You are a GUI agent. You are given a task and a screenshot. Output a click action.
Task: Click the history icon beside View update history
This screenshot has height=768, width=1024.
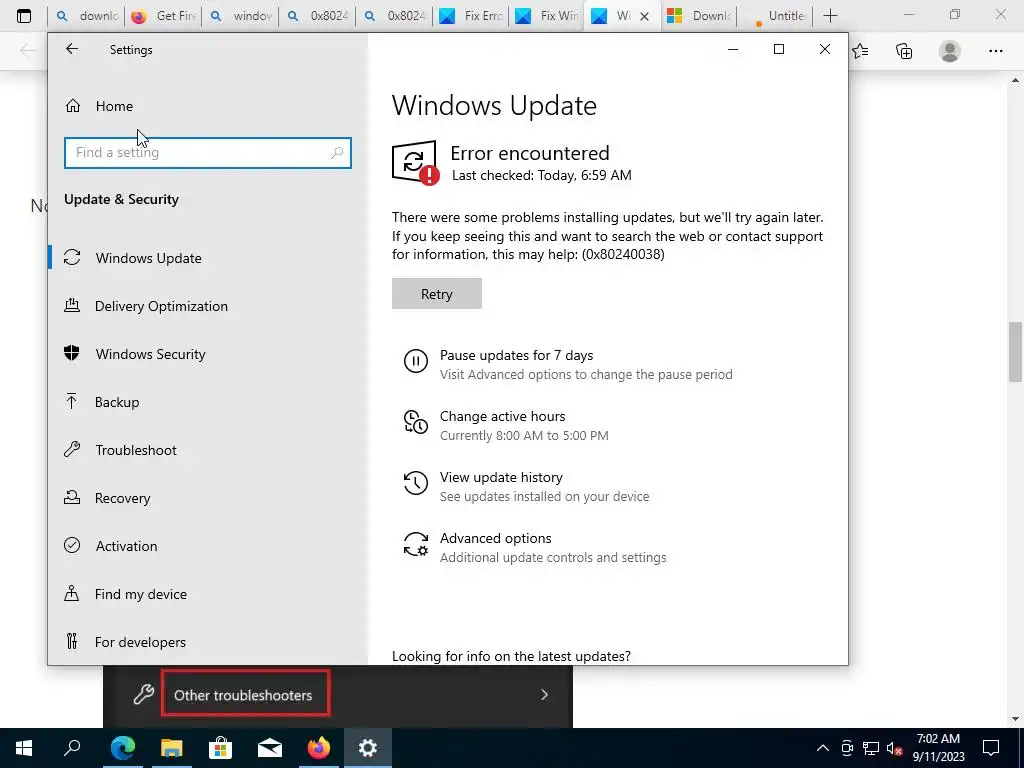click(415, 483)
